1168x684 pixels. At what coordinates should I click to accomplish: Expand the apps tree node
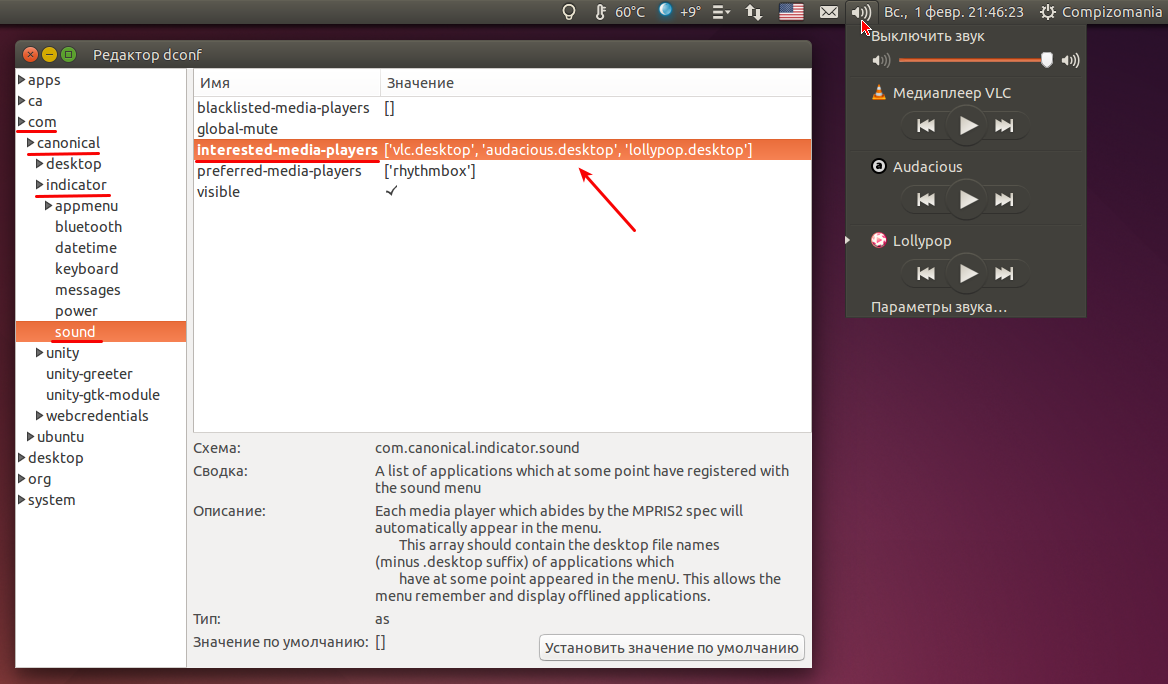[x=22, y=79]
